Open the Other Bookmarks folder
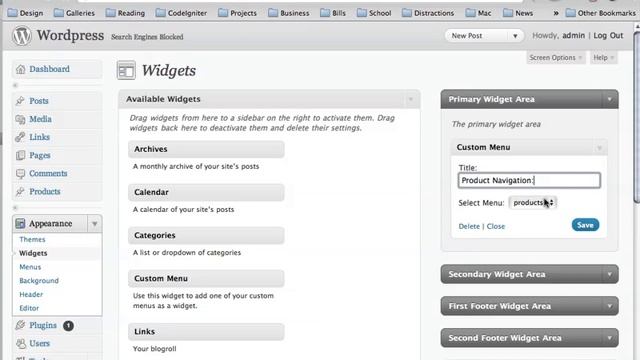The height and width of the screenshot is (360, 640). pyautogui.click(x=600, y=13)
